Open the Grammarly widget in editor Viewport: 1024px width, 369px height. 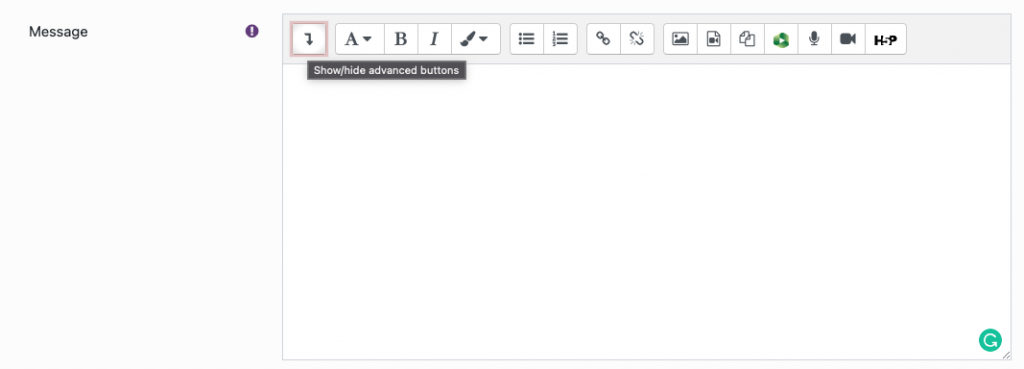coord(990,340)
